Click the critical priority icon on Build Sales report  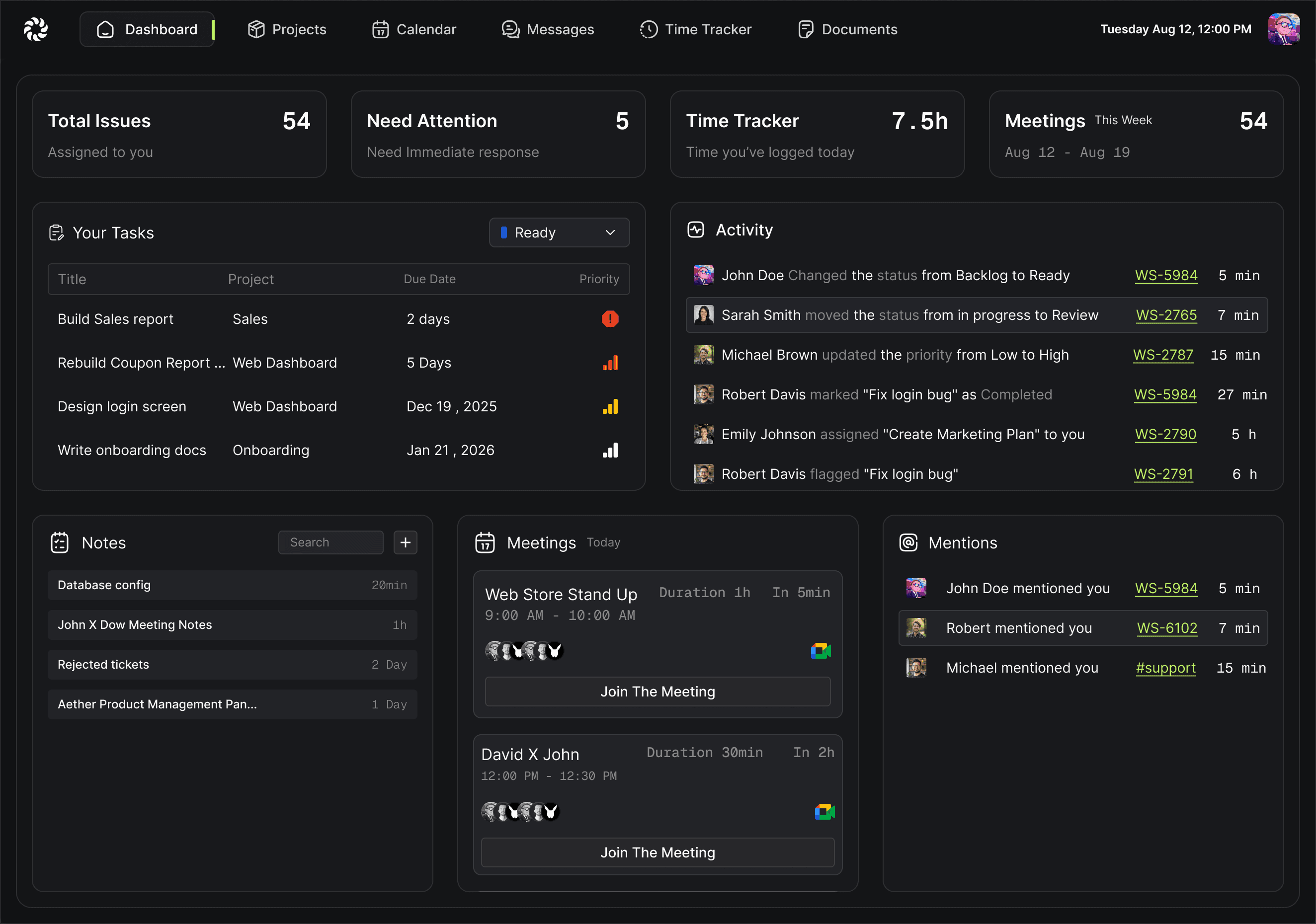[610, 319]
